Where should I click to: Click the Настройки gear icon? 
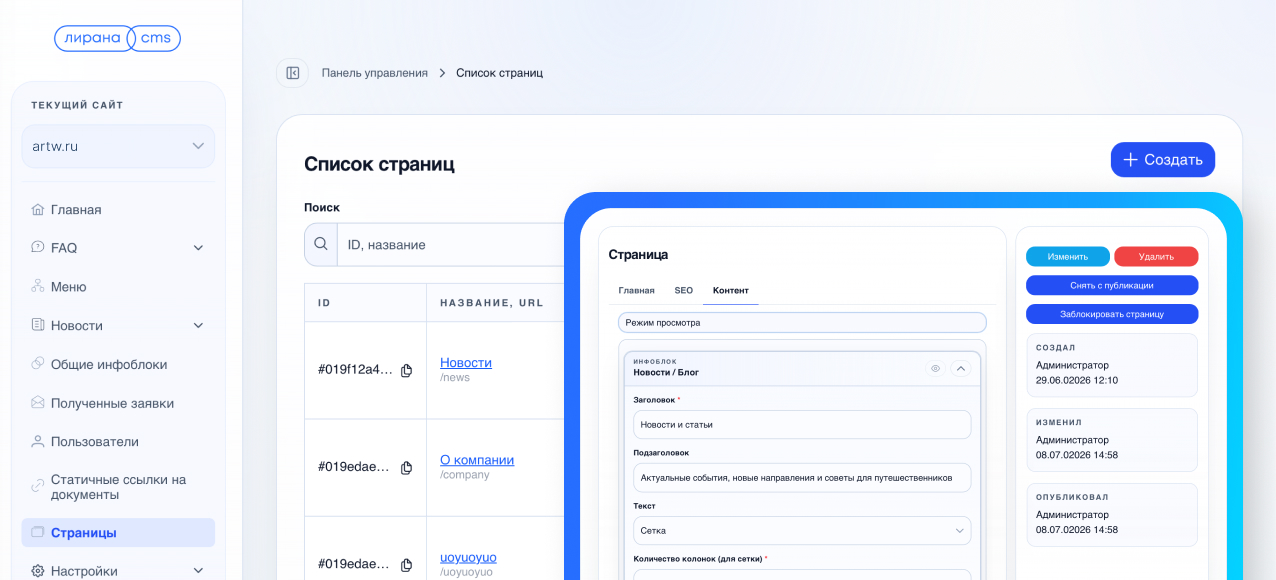pyautogui.click(x=38, y=572)
